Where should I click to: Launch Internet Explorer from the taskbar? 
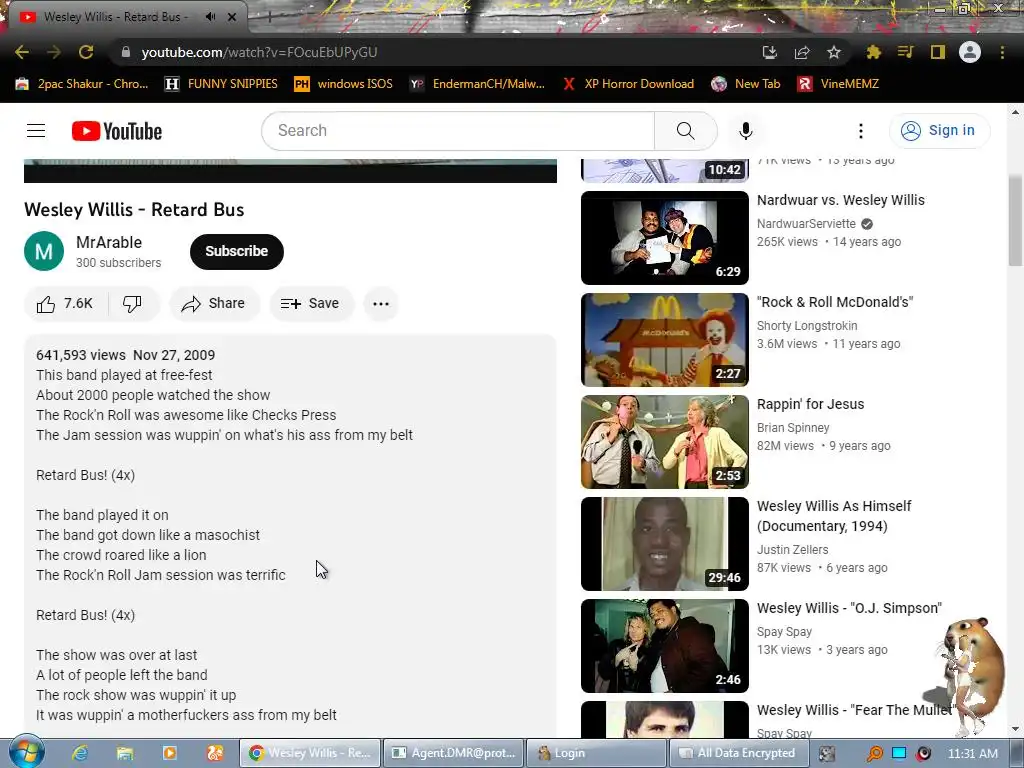click(x=80, y=754)
